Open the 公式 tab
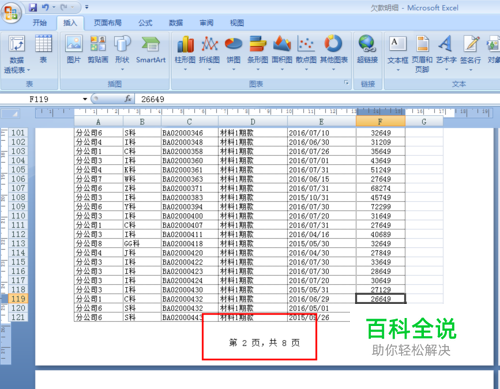500x389 pixels. point(145,23)
